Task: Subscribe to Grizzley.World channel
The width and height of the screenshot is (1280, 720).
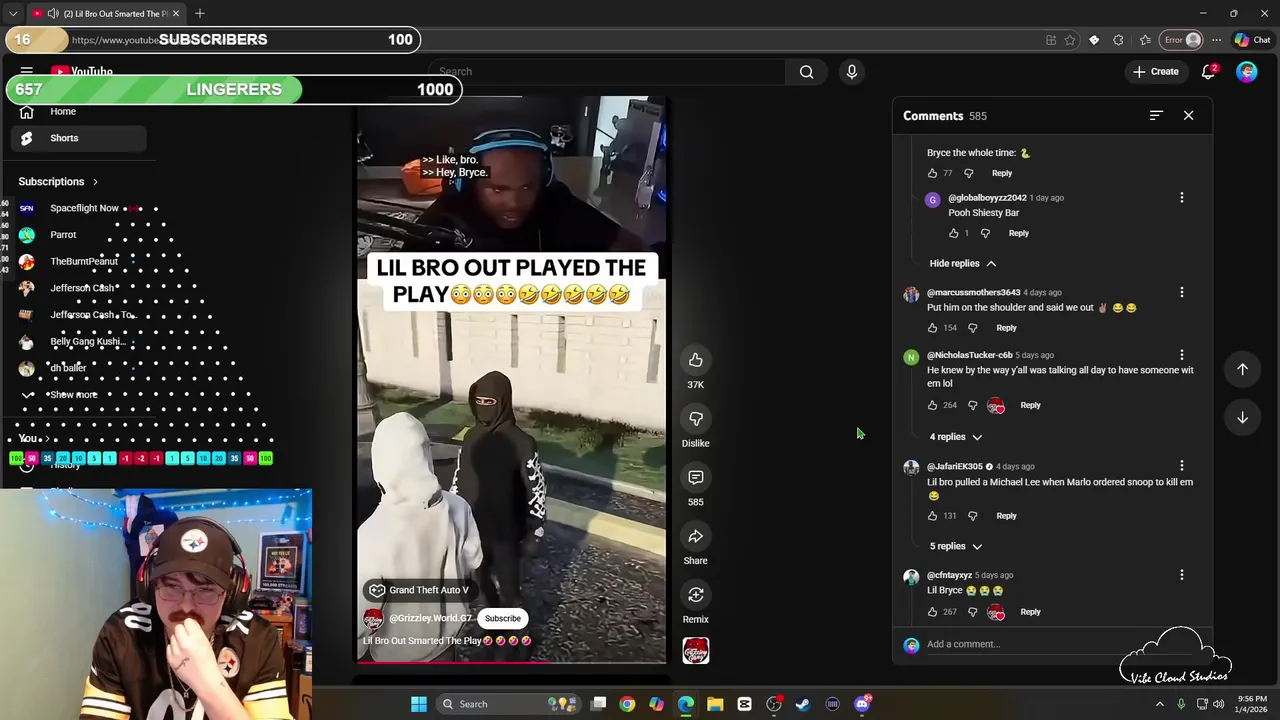Action: 503,618
